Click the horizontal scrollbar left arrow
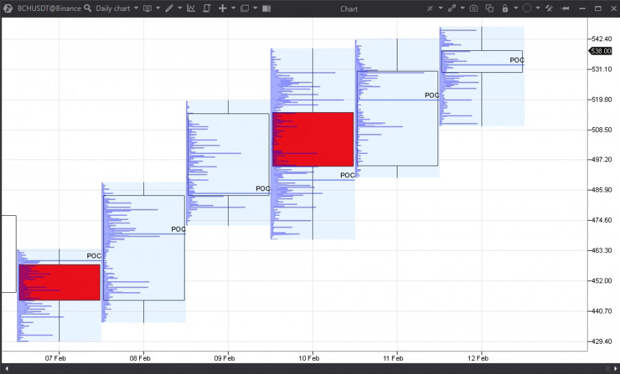The height and width of the screenshot is (374, 620). click(7, 368)
